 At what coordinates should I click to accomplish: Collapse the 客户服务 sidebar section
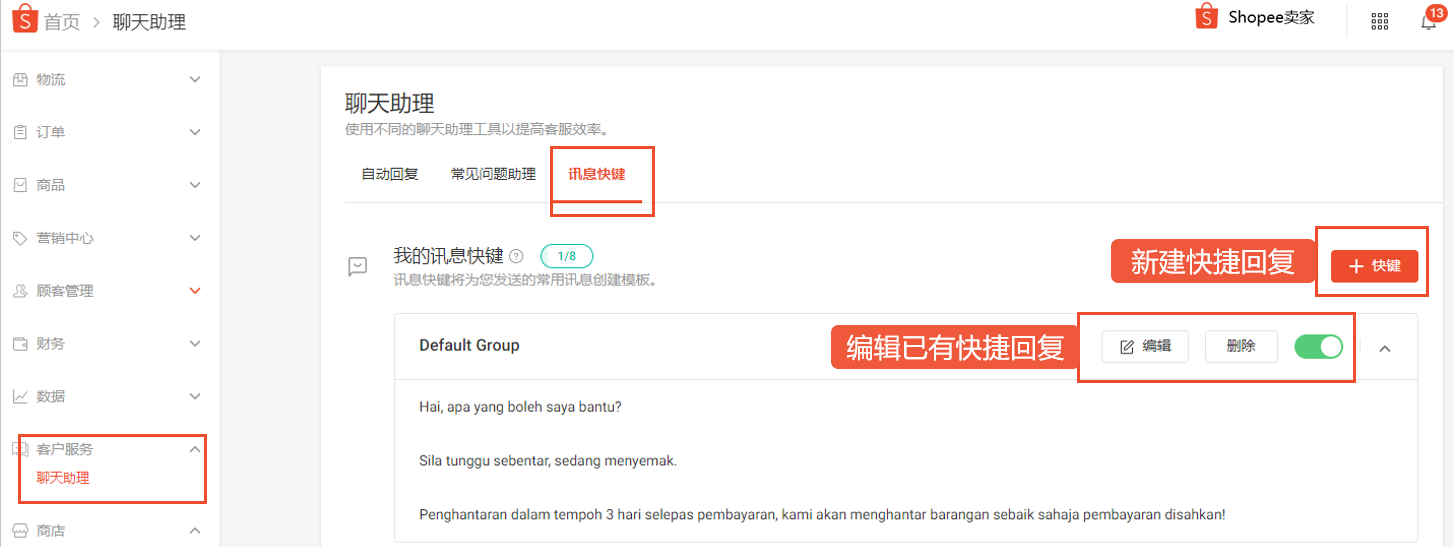[x=195, y=449]
